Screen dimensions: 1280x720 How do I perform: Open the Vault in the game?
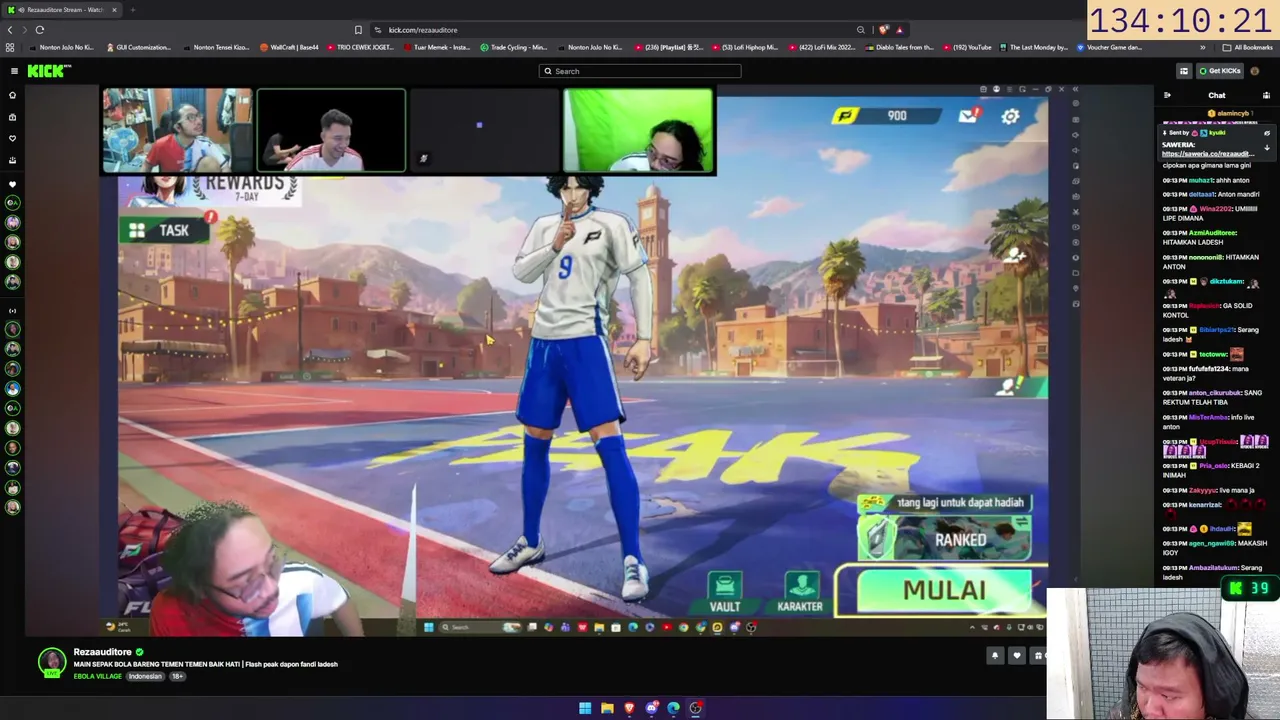[725, 592]
